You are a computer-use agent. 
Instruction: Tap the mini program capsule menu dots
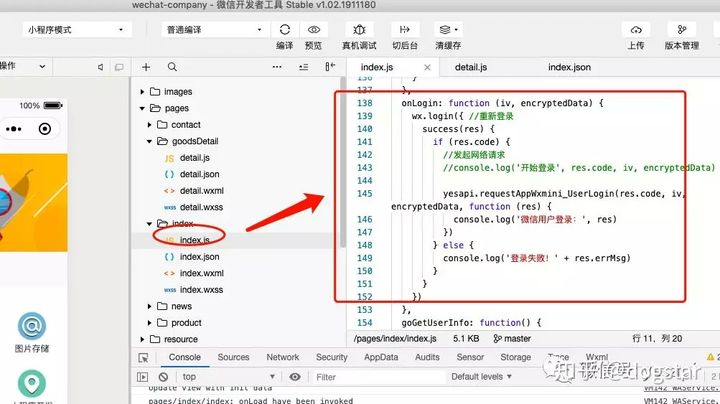coord(14,129)
